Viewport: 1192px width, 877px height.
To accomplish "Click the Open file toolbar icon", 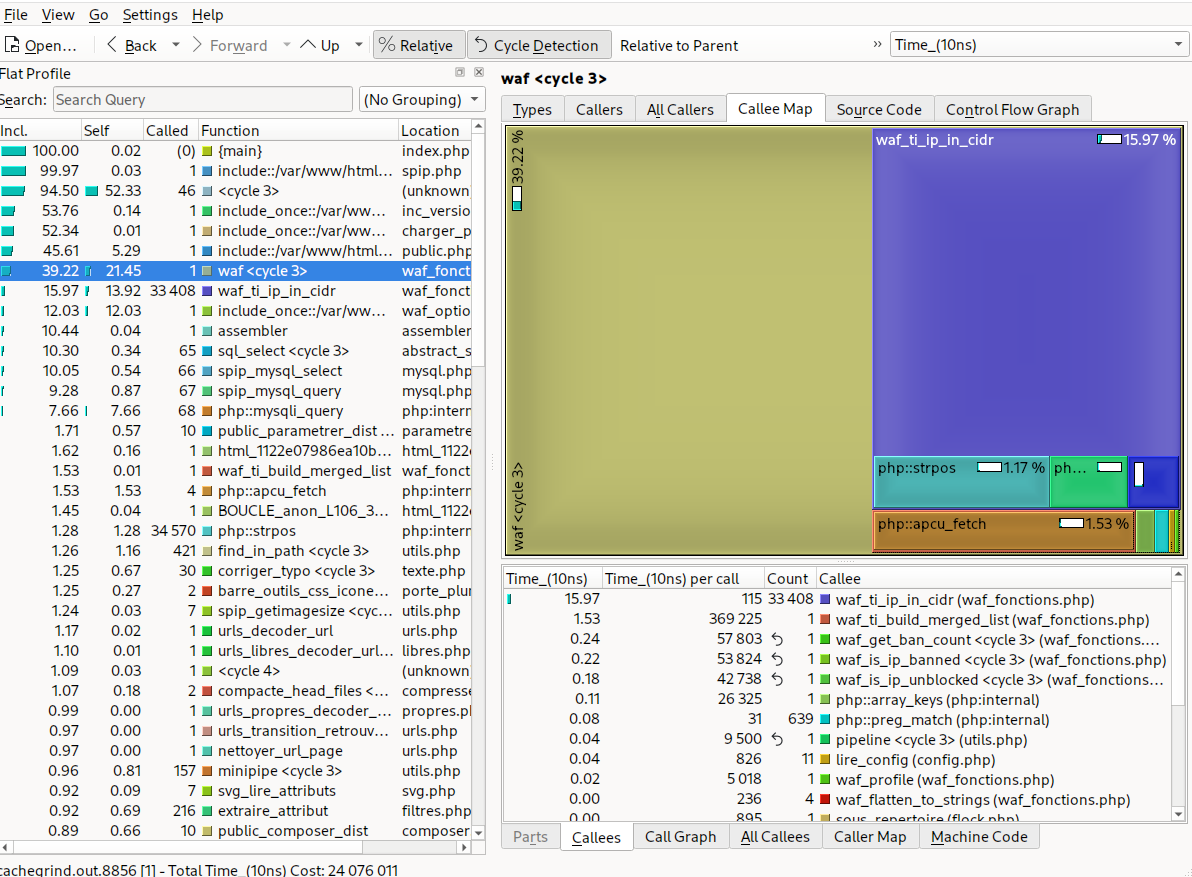I will coord(14,45).
